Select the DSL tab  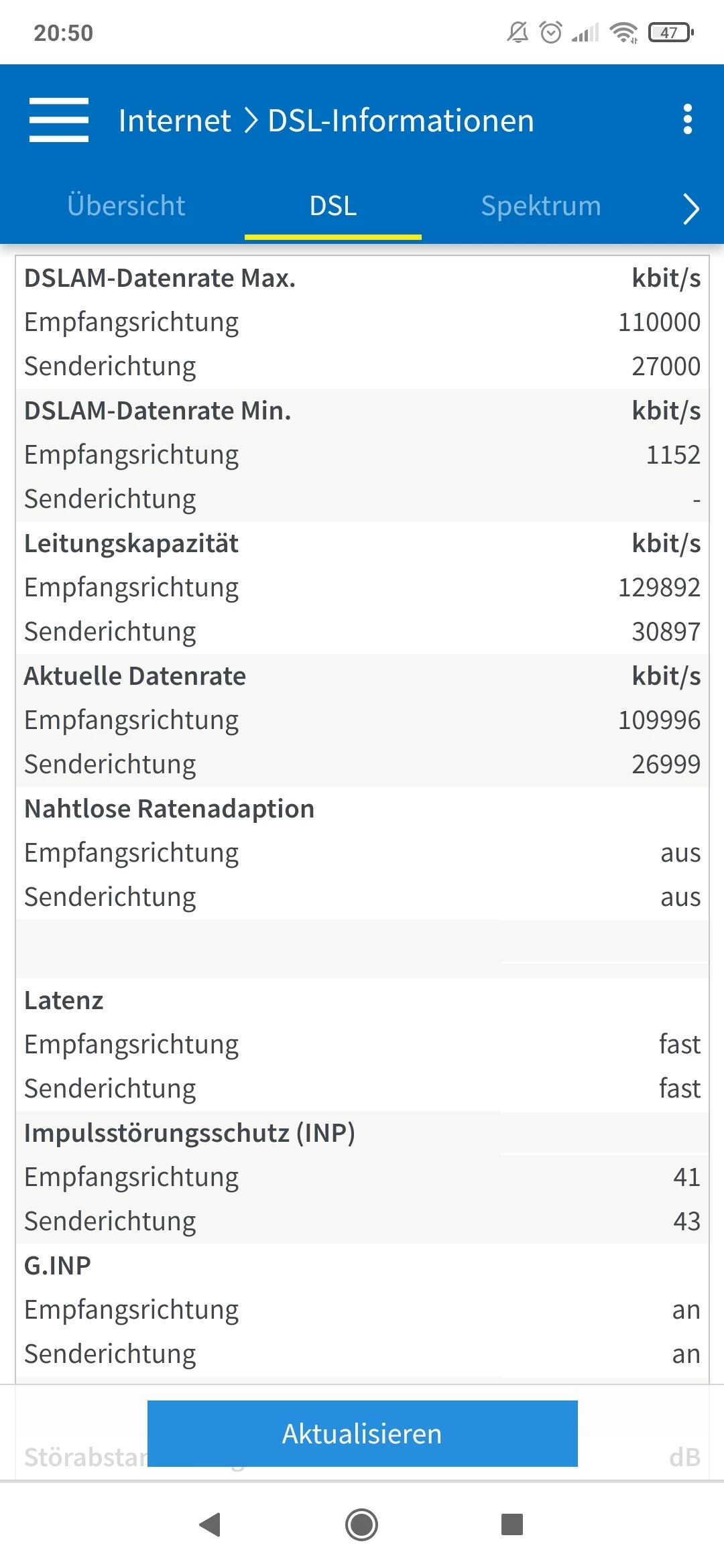pos(333,206)
